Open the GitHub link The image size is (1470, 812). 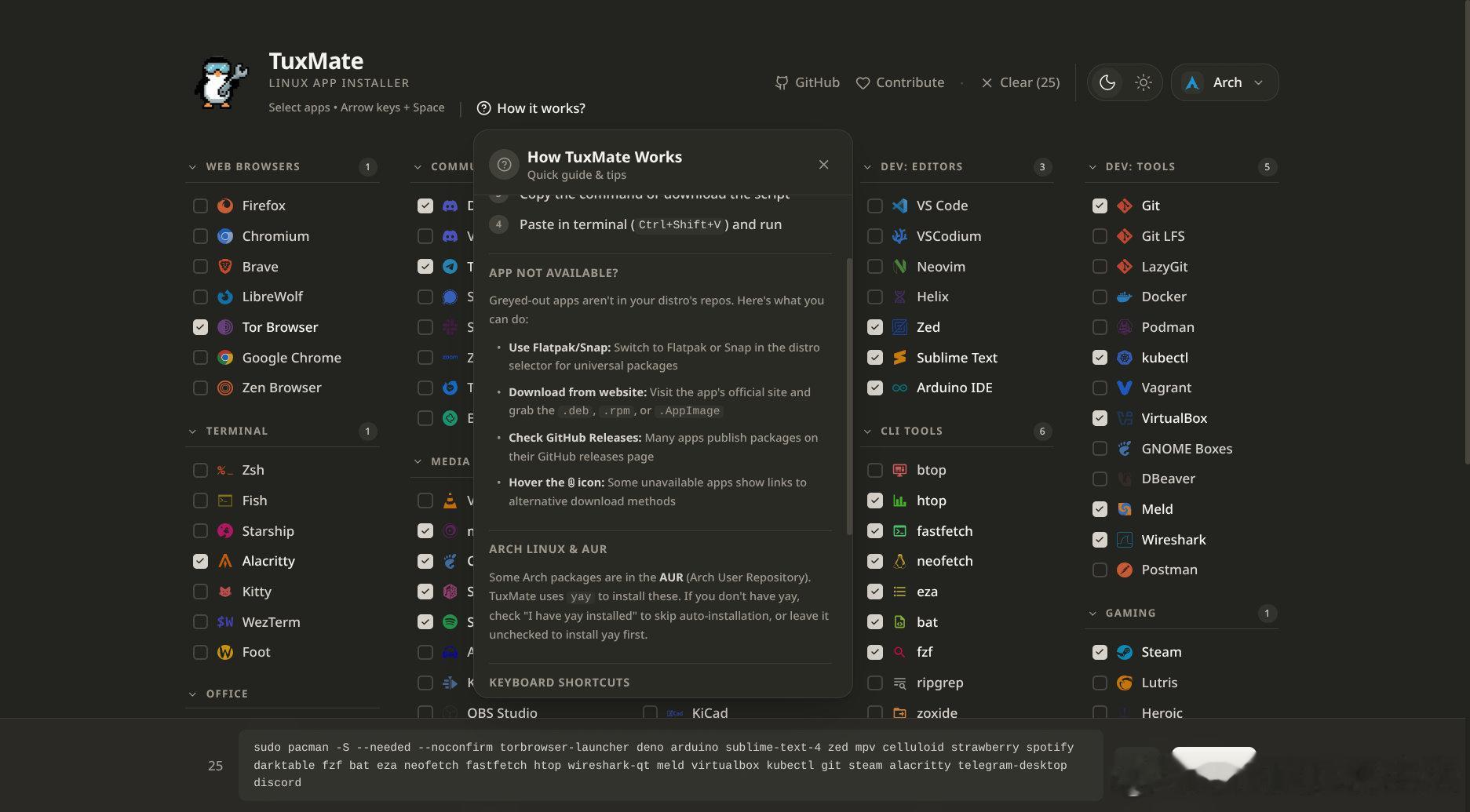807,82
